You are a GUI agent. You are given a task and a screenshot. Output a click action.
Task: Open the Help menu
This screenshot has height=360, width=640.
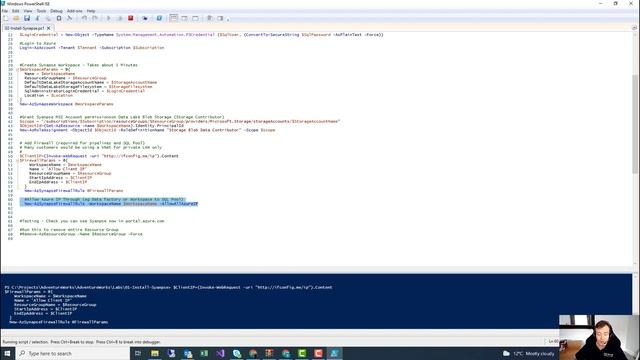pyautogui.click(x=91, y=11)
